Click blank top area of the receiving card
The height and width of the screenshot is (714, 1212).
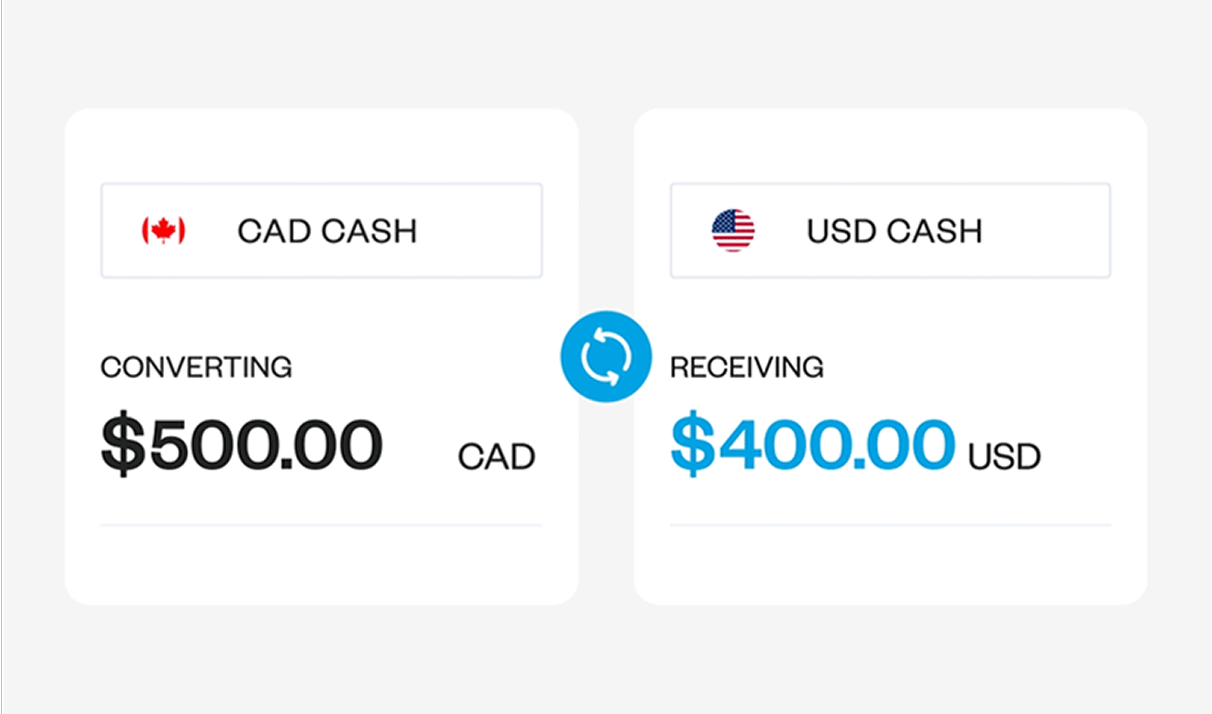890,145
